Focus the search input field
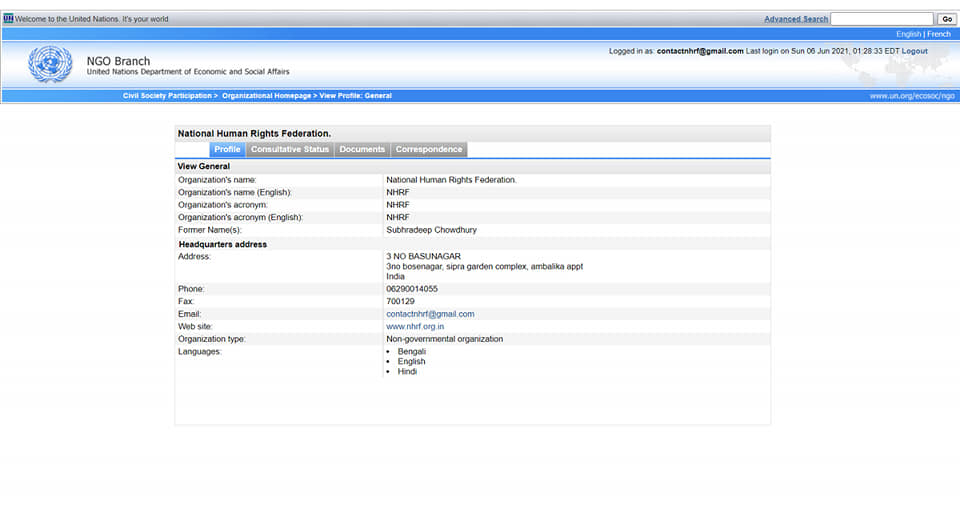Image resolution: width=960 pixels, height=526 pixels. [882, 19]
